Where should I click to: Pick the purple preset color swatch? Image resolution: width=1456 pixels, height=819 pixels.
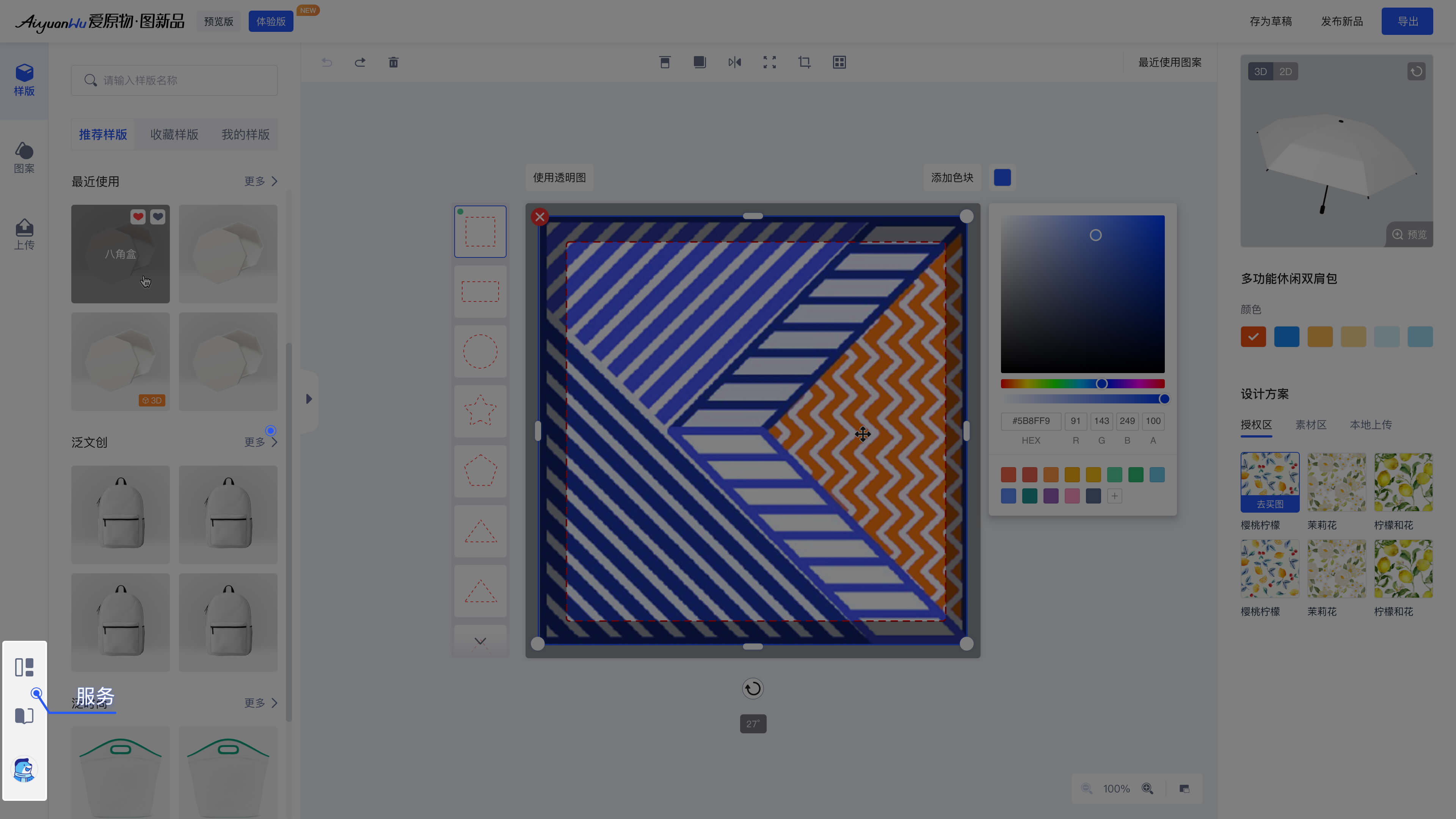(x=1051, y=496)
